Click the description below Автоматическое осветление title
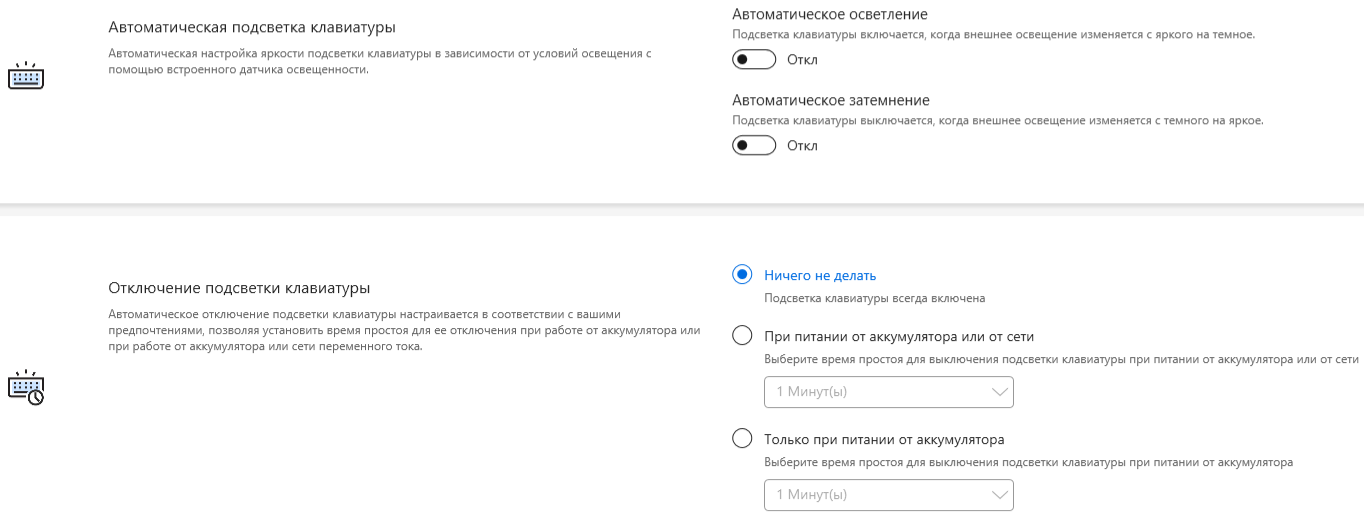Viewport: 1364px width, 520px height. 993,34
